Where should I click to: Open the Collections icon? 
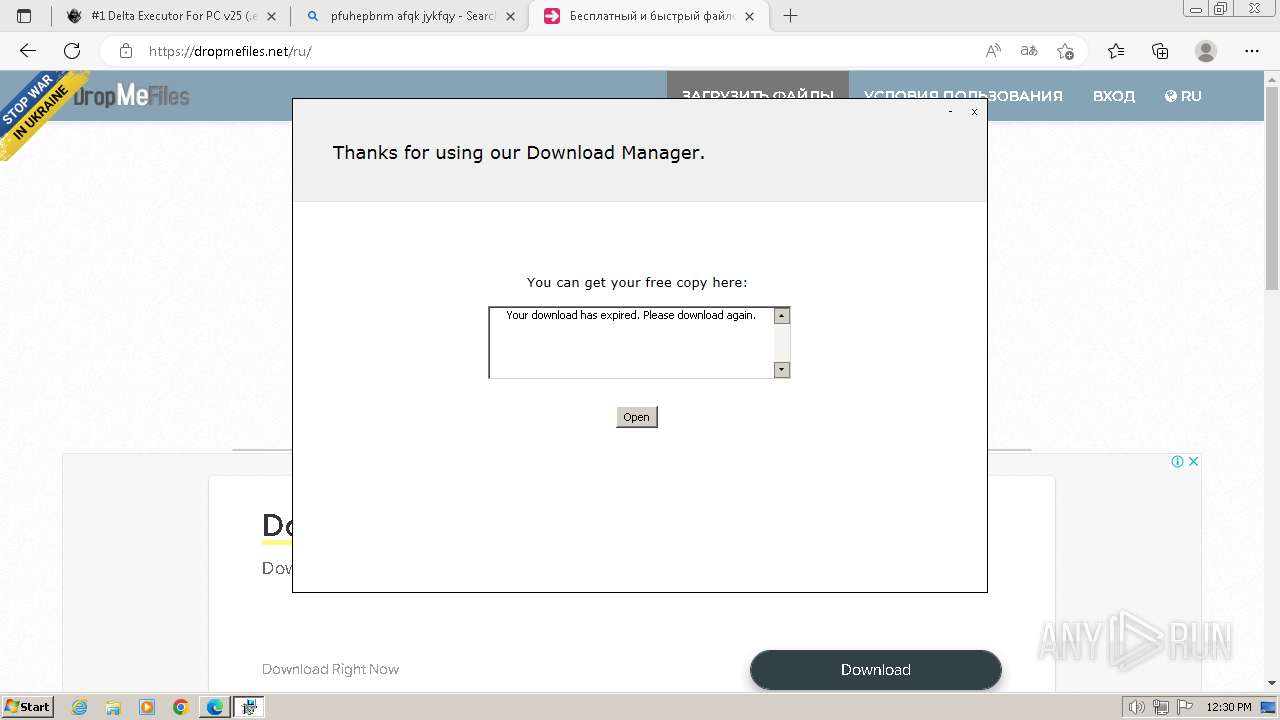(x=1160, y=51)
